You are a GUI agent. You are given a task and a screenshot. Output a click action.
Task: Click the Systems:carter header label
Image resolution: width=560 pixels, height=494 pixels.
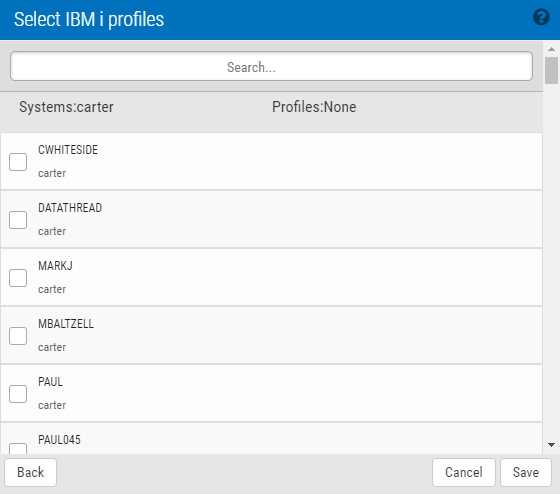[66, 107]
